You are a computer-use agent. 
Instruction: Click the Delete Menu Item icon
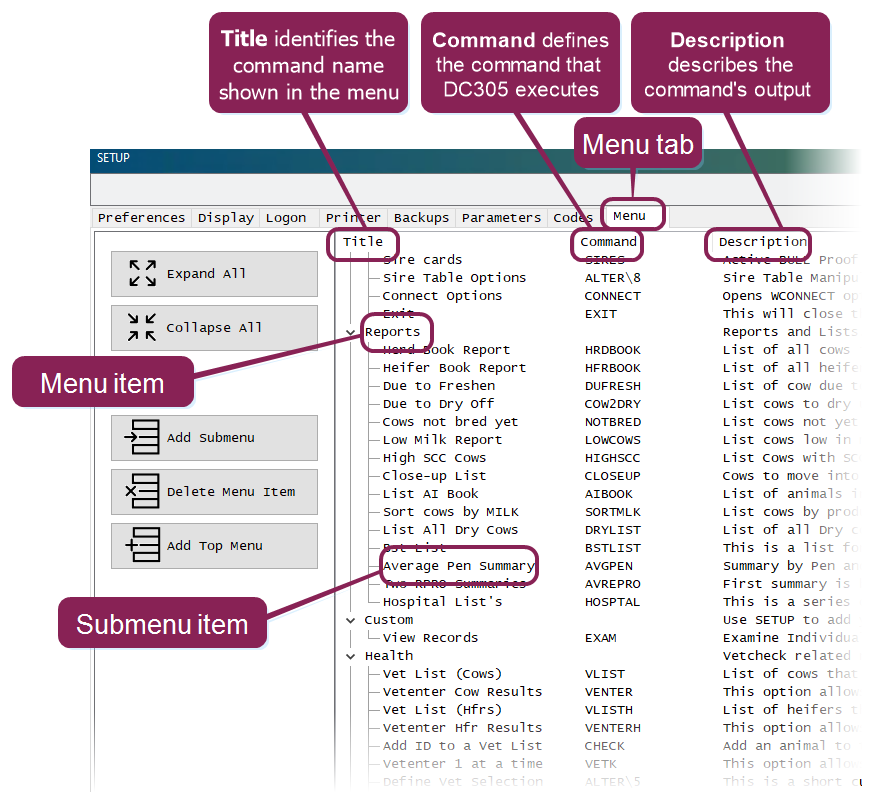coord(142,491)
